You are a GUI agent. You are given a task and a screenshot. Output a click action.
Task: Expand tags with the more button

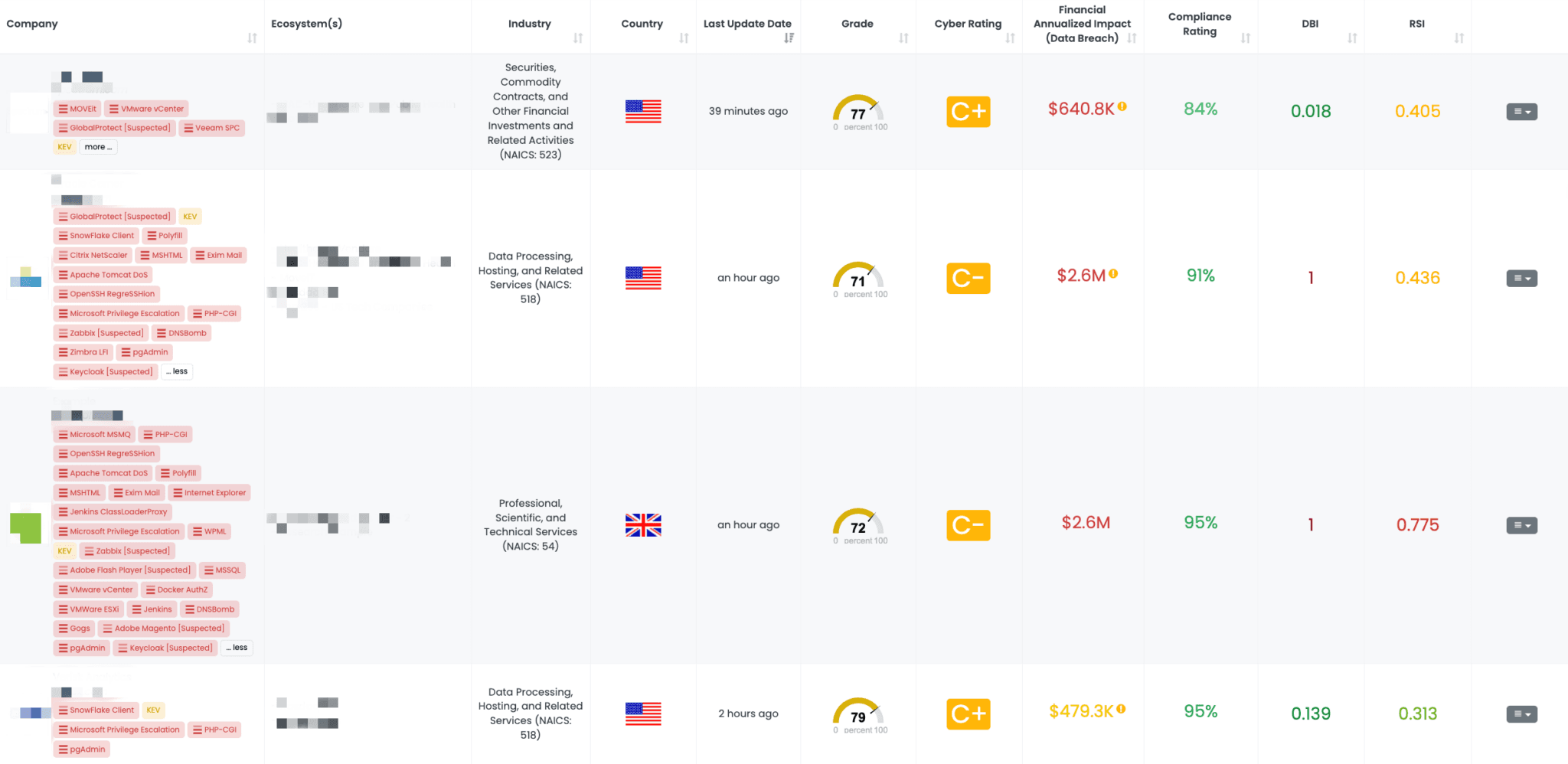click(x=98, y=147)
